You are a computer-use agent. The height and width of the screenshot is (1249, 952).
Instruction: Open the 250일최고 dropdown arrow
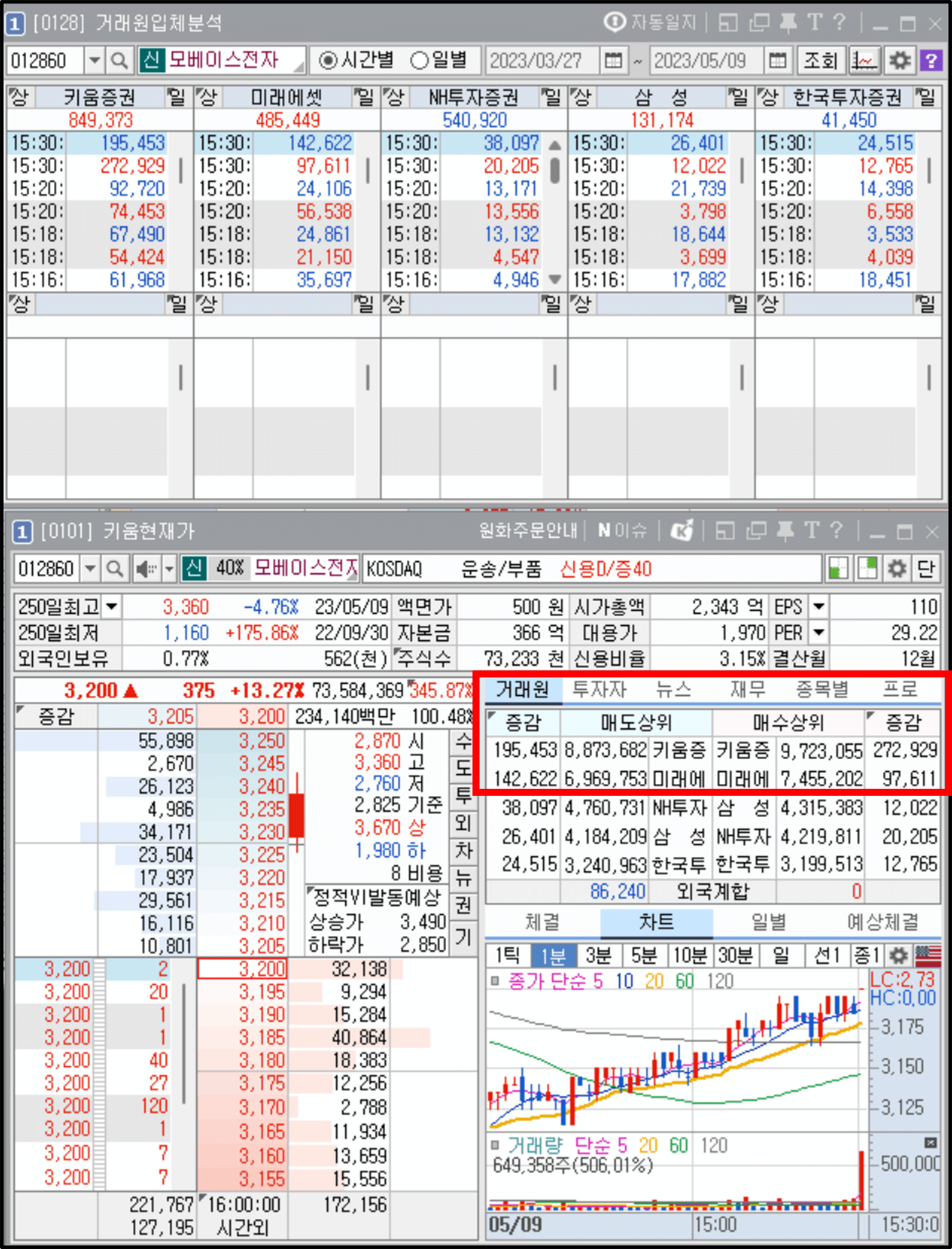coord(112,607)
